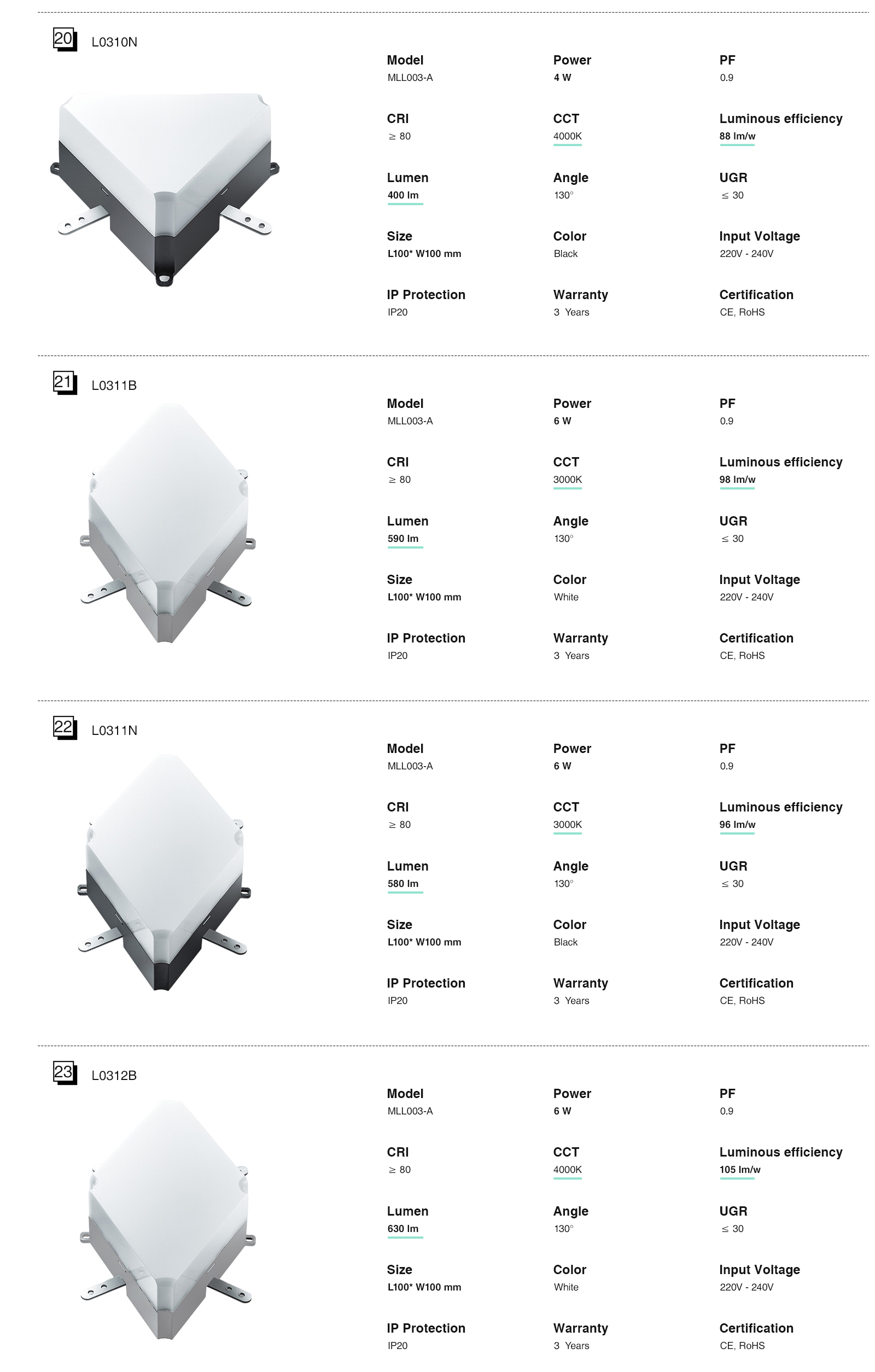The width and height of the screenshot is (875, 1372).
Task: Click the L0310N product code
Action: [x=114, y=42]
